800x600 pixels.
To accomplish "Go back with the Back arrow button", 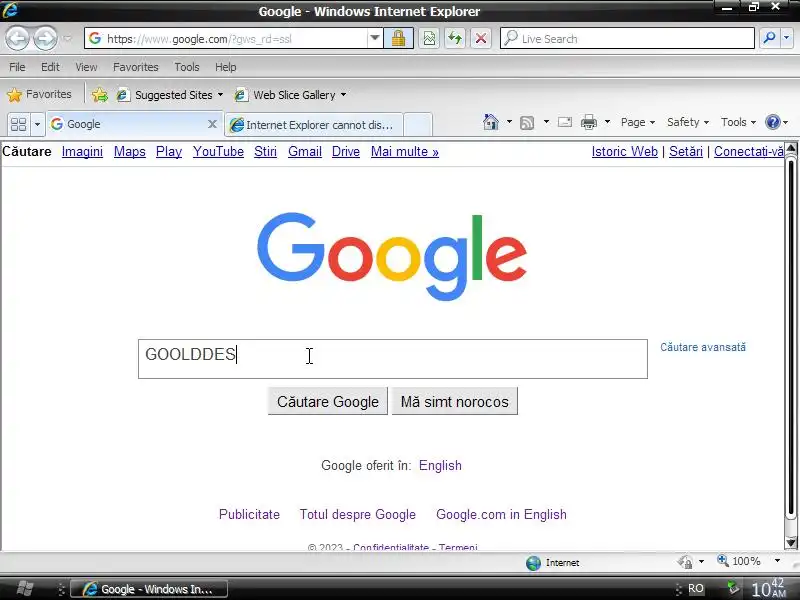I will (17, 38).
